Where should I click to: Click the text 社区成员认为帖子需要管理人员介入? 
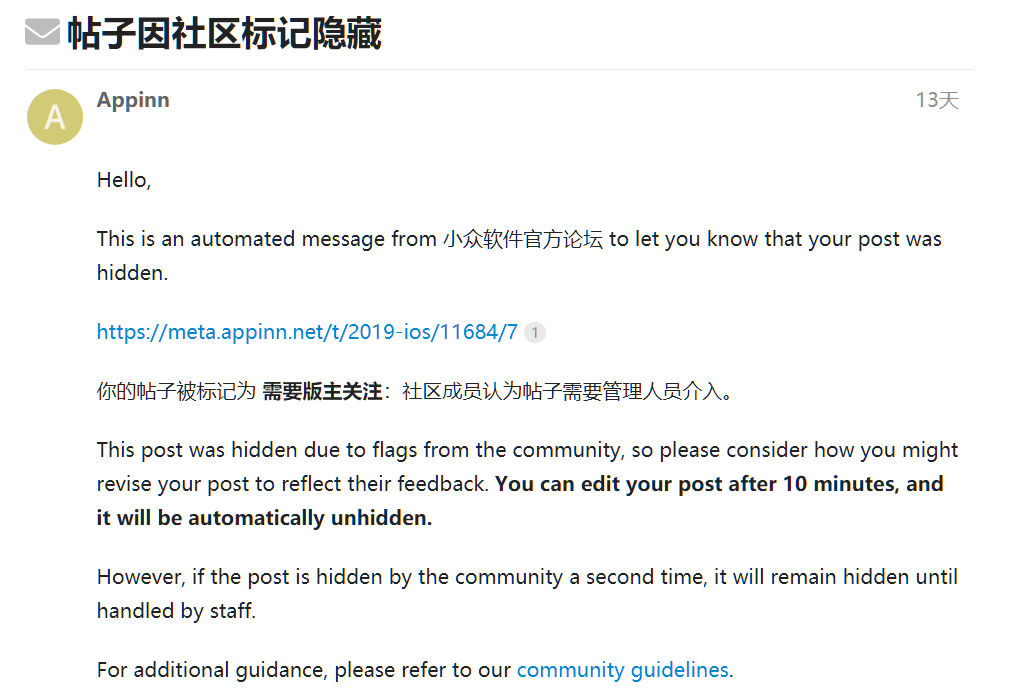pyautogui.click(x=562, y=391)
